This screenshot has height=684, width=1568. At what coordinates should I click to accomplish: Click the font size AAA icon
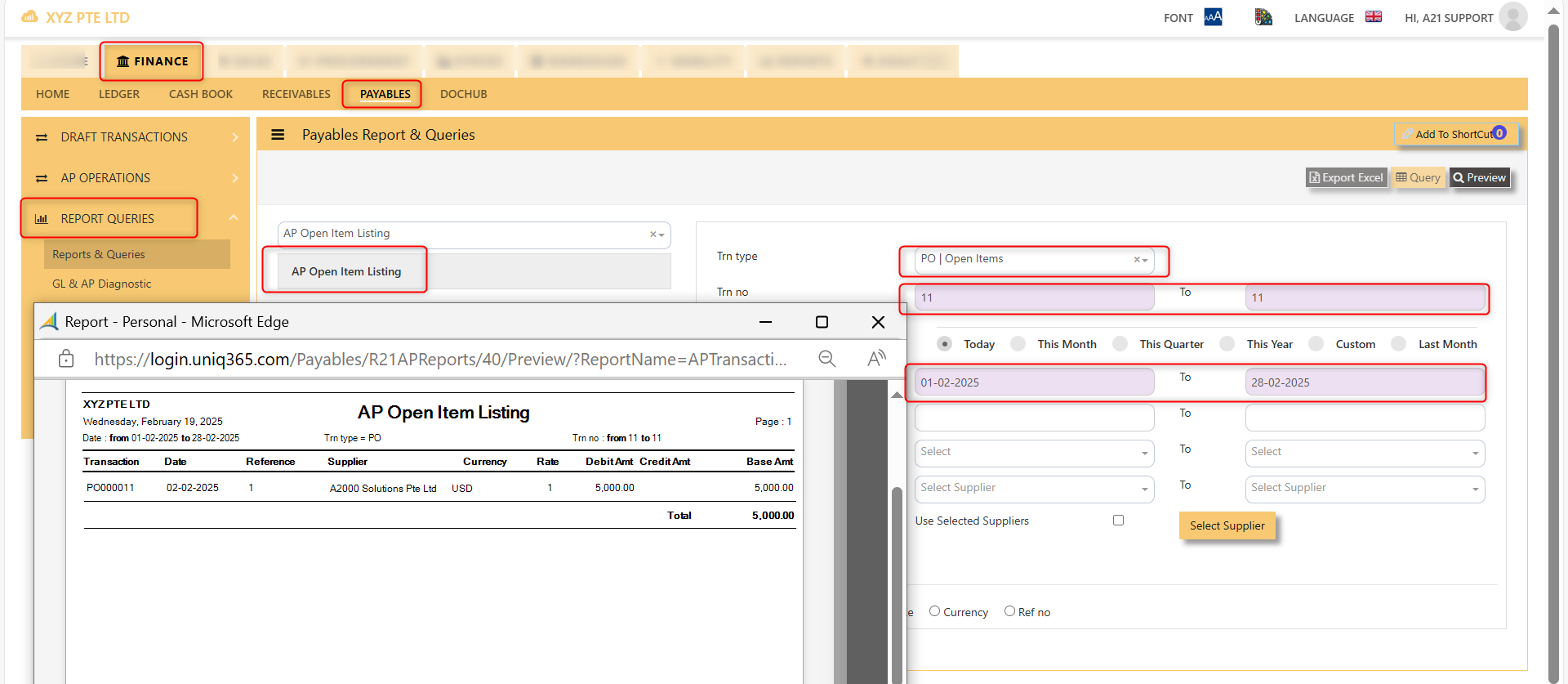pyautogui.click(x=1213, y=17)
